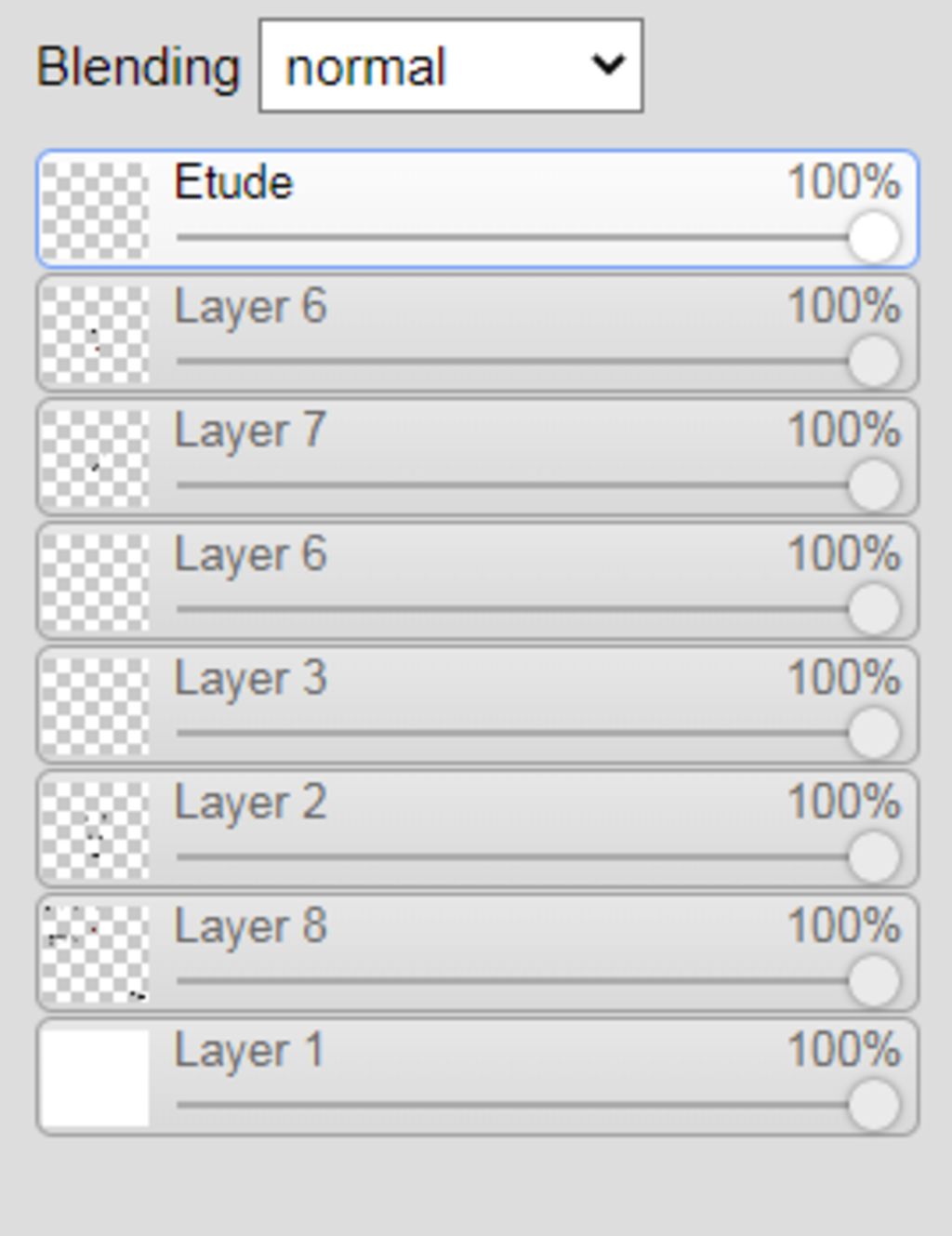Click the Layer 7 opacity slider handle
Screen dimensions: 952x1236
(874, 485)
